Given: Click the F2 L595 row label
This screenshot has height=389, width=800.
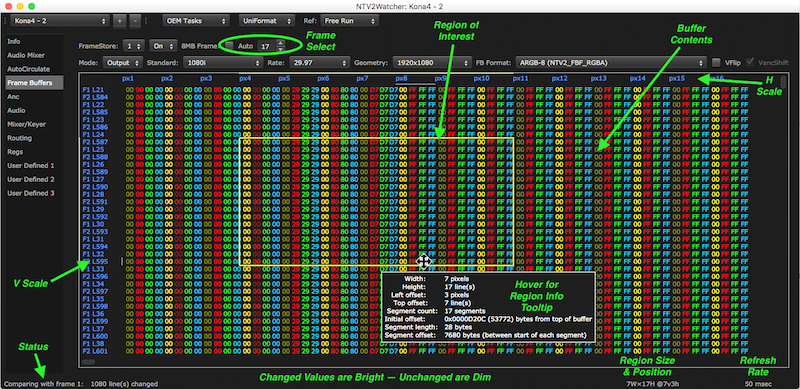Looking at the screenshot, I should [95, 261].
